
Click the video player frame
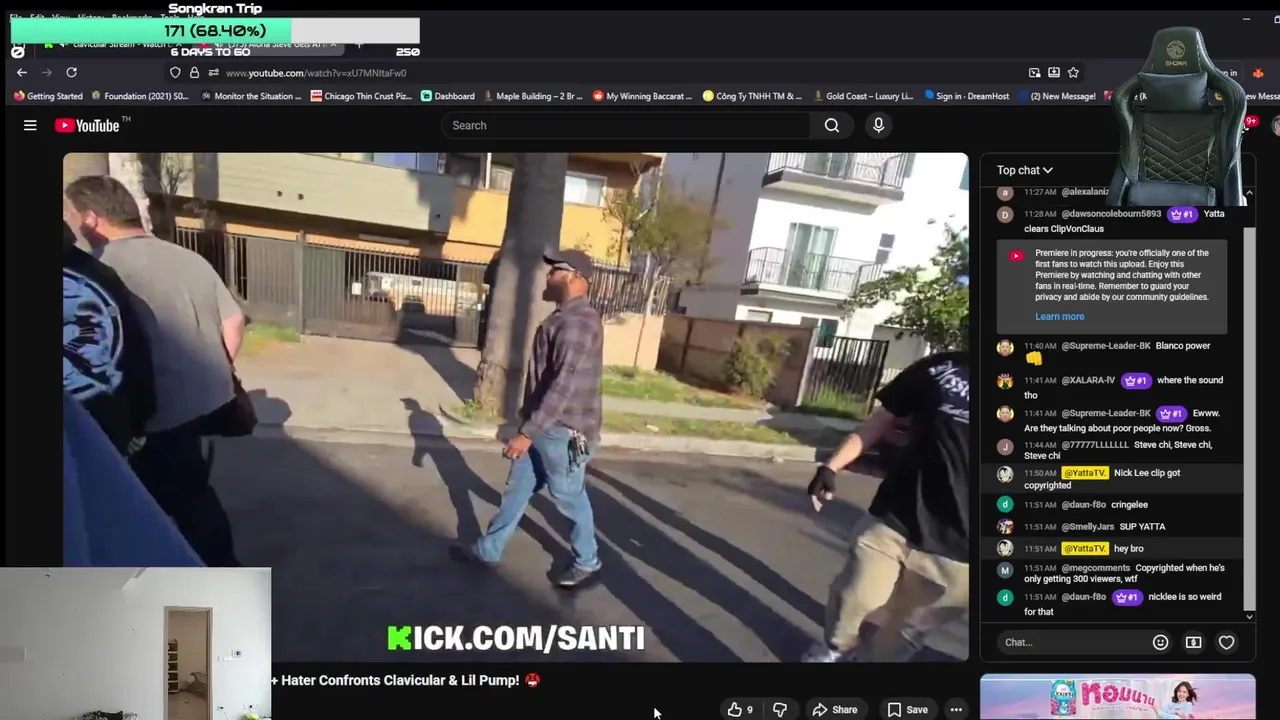click(515, 407)
